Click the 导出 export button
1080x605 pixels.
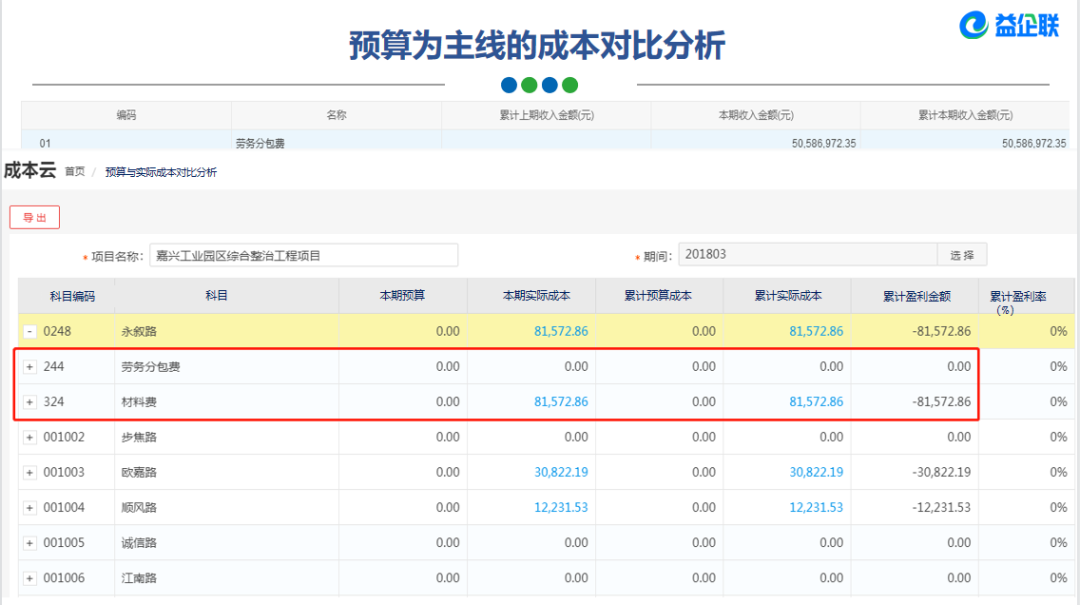click(34, 217)
